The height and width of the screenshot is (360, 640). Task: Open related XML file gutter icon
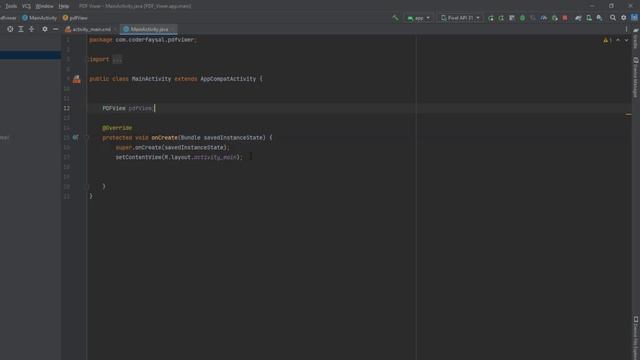pyautogui.click(x=76, y=79)
